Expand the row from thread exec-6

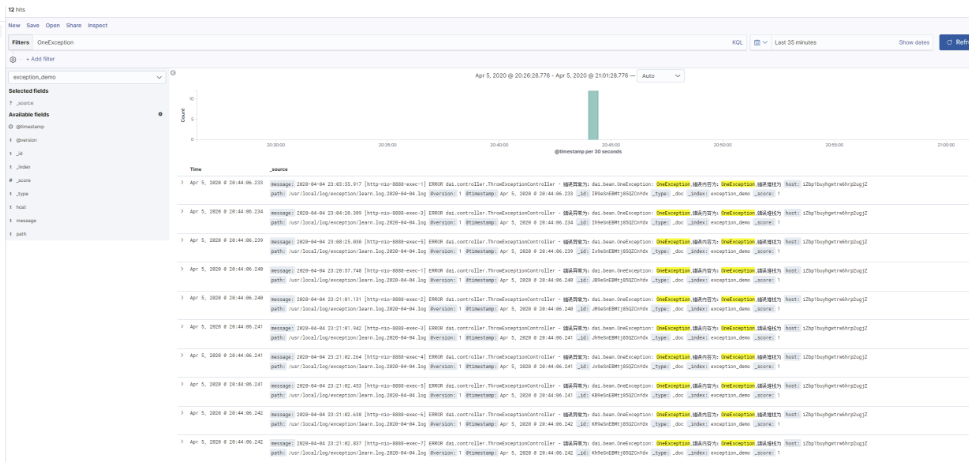(182, 413)
